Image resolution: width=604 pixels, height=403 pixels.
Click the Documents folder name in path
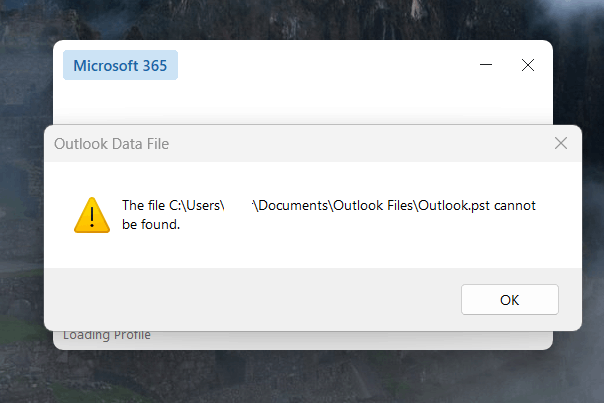293,205
